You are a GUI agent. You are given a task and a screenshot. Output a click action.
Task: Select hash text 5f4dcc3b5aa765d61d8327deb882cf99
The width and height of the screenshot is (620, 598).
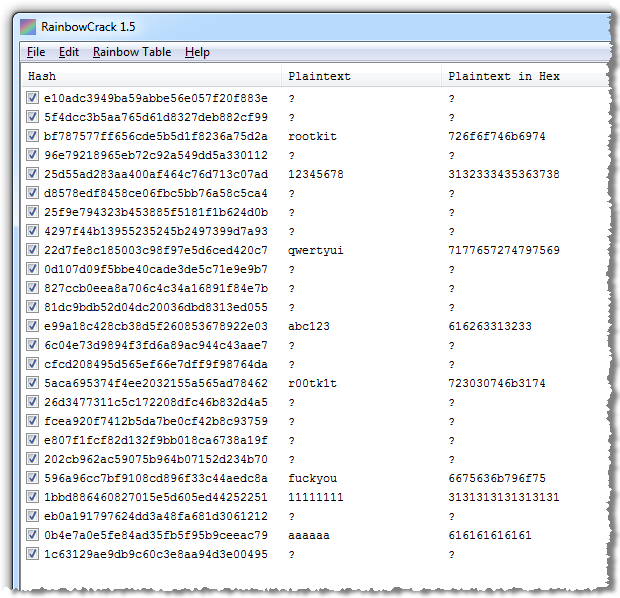pos(156,117)
